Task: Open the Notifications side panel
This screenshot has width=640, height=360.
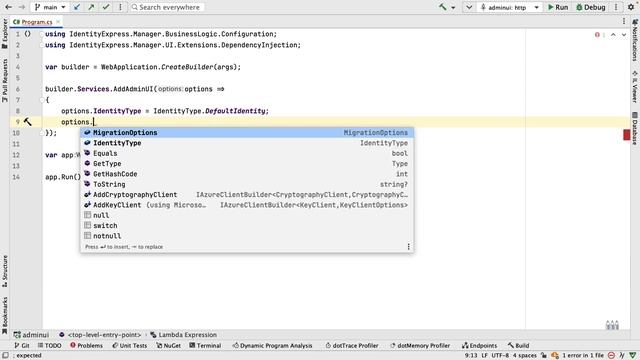Action: point(635,40)
